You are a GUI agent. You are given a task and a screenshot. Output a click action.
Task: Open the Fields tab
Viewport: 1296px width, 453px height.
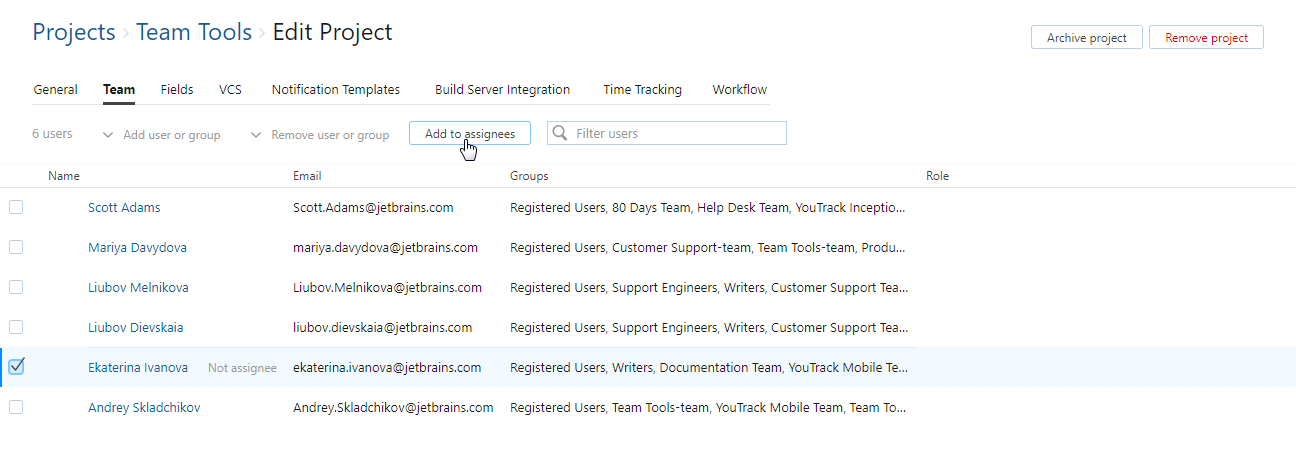point(177,90)
